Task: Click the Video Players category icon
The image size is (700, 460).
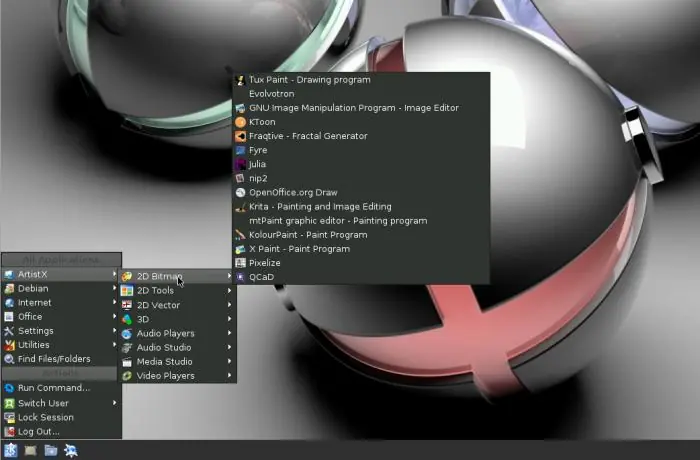Action: pyautogui.click(x=127, y=376)
